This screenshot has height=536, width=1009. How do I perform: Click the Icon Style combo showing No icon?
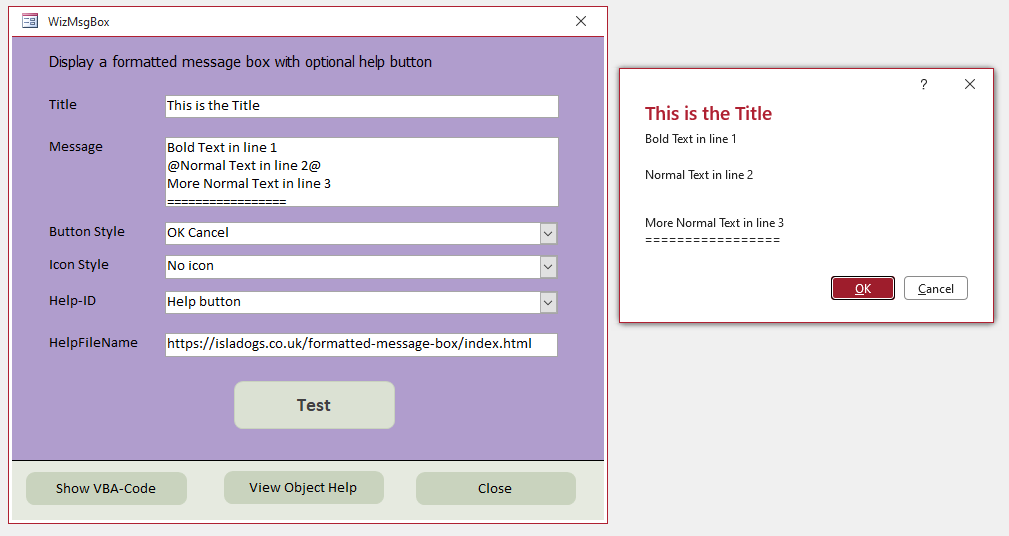click(x=352, y=267)
